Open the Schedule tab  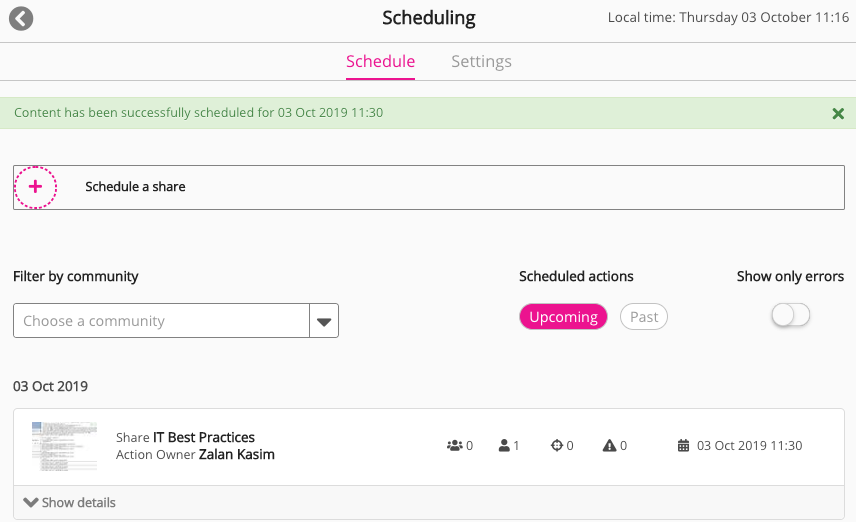(380, 62)
